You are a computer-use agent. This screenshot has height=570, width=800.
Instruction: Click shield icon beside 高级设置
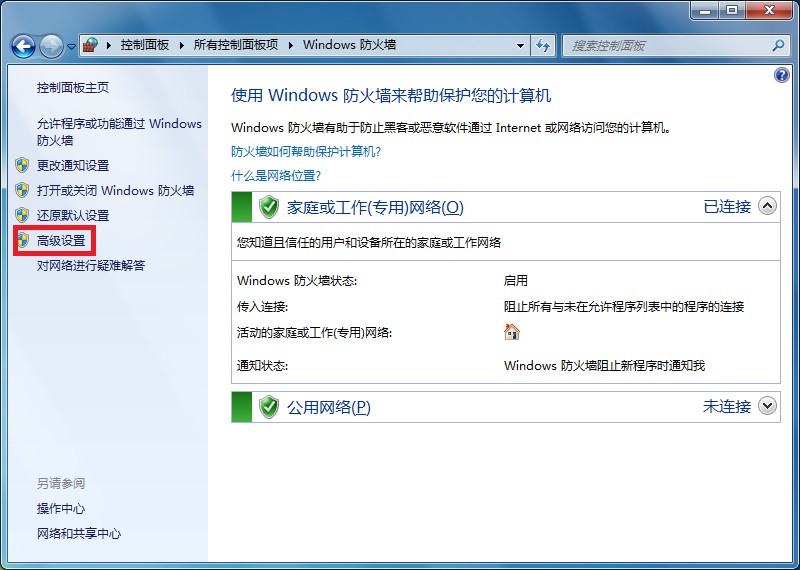click(22, 240)
